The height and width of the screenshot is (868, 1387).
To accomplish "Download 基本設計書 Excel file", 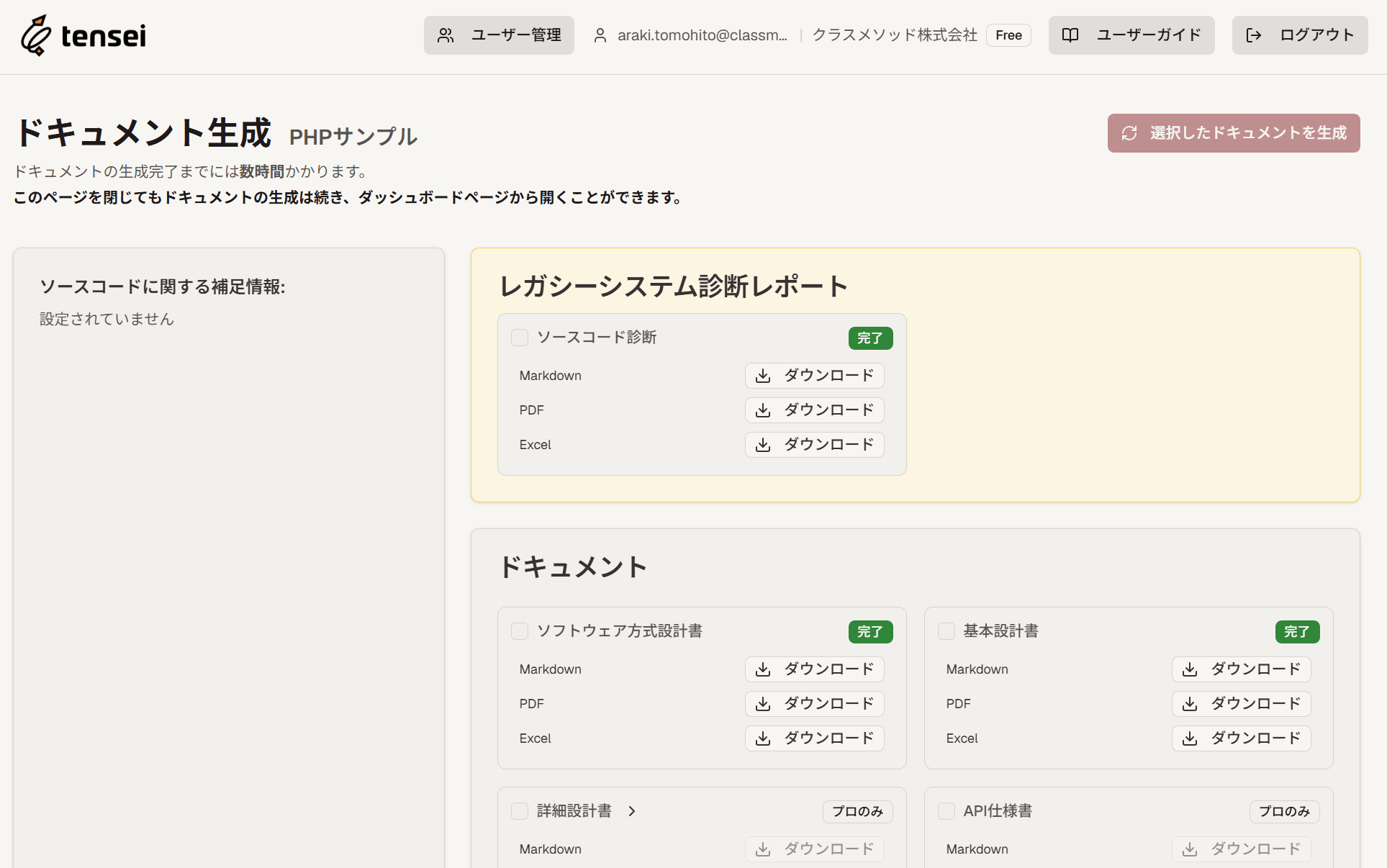I will [1242, 738].
